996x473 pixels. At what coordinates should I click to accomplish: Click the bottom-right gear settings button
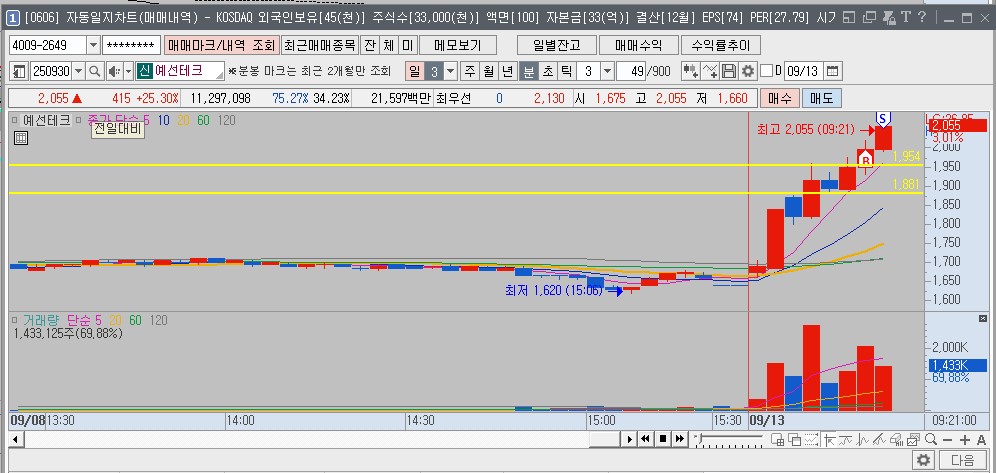(924, 460)
